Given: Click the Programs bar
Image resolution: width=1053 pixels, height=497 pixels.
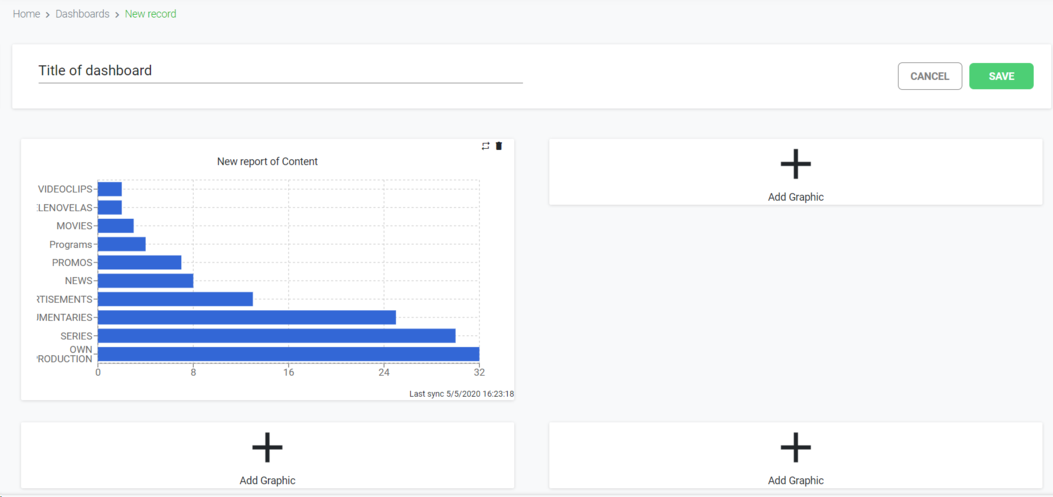Looking at the screenshot, I should click(x=121, y=244).
